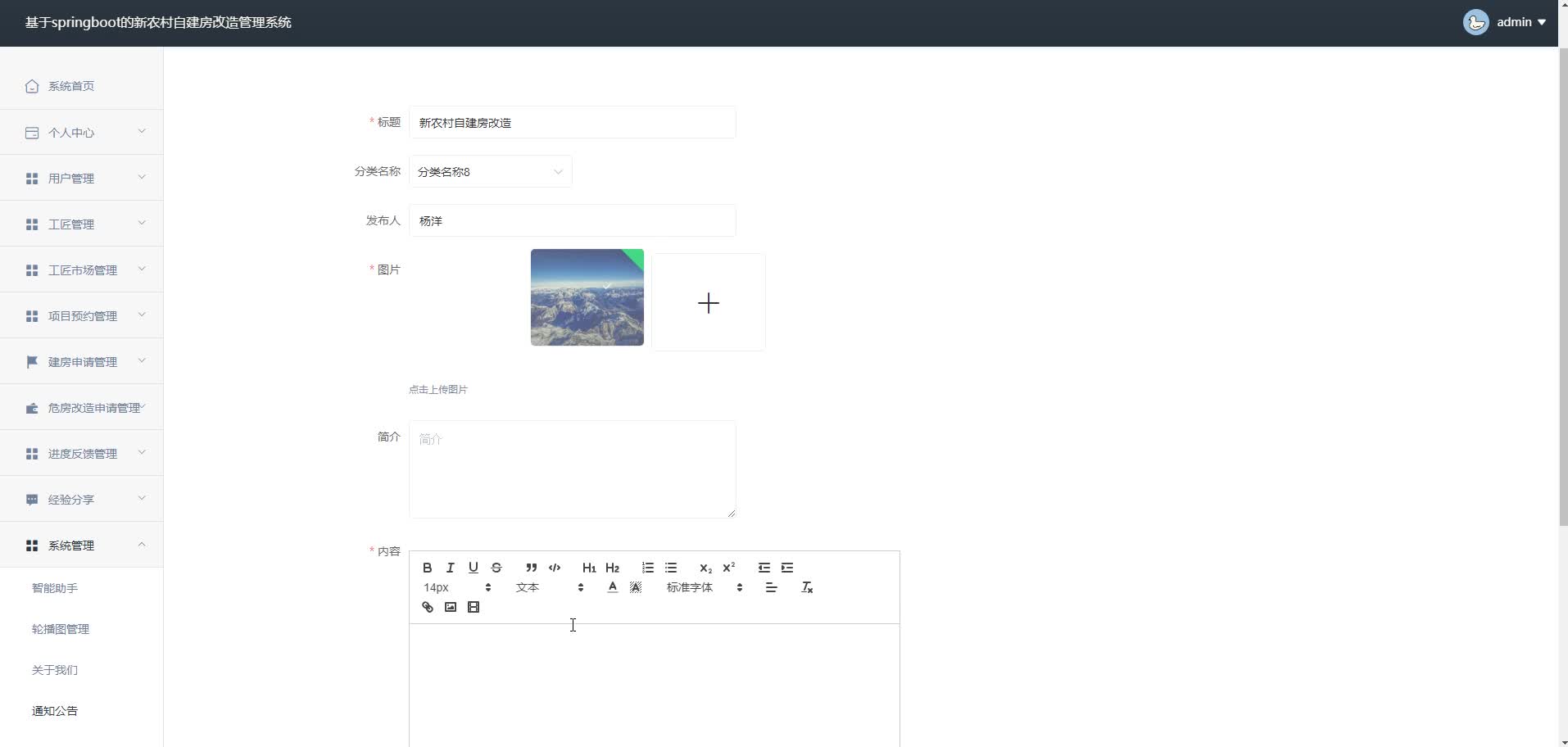Open the 标准字体 font dropdown
The width and height of the screenshot is (1568, 747).
pos(705,587)
